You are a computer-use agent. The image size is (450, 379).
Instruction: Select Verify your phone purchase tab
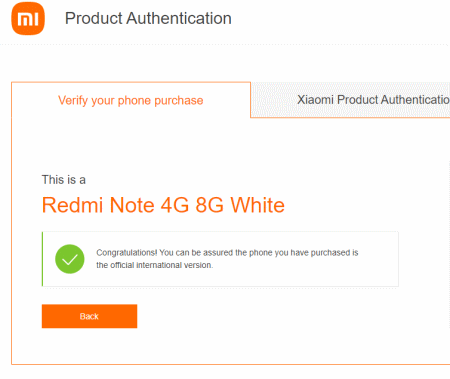tap(131, 100)
